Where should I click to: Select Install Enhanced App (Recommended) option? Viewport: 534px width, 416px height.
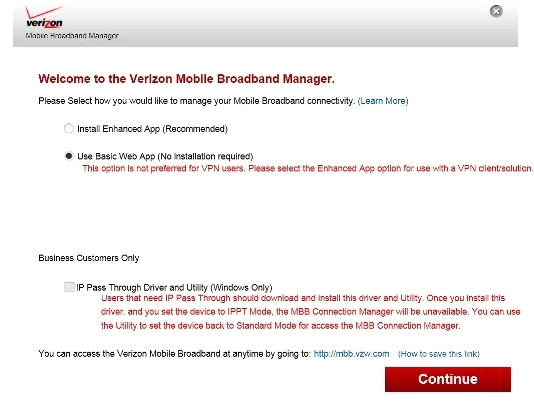tap(69, 128)
